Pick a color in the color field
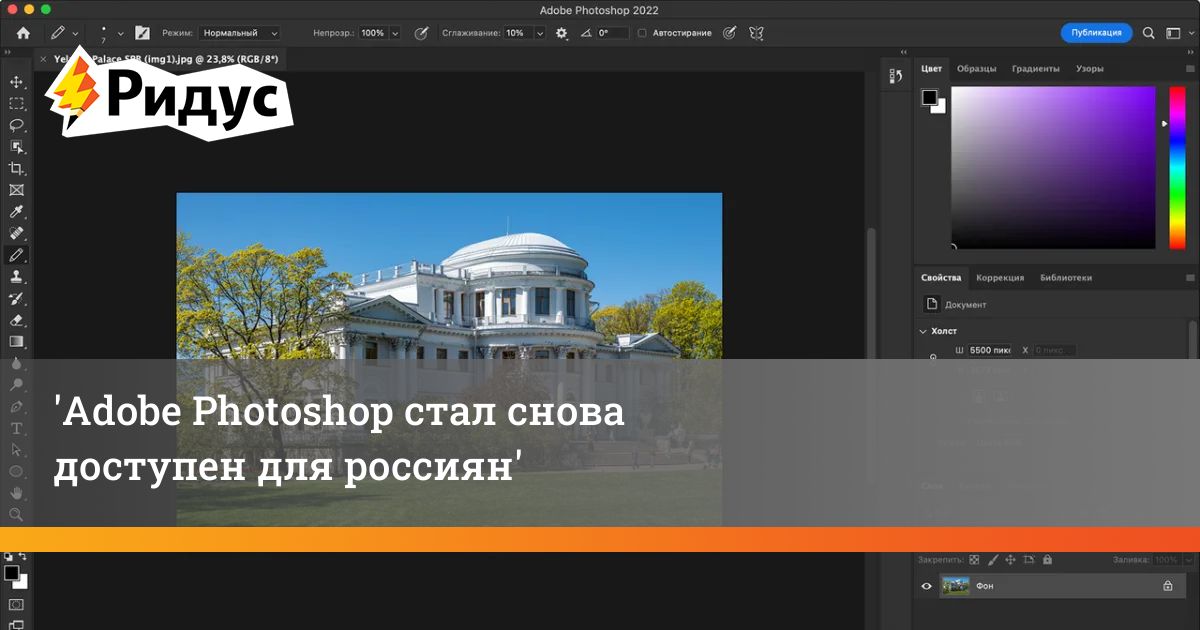This screenshot has height=630, width=1200. click(1053, 168)
